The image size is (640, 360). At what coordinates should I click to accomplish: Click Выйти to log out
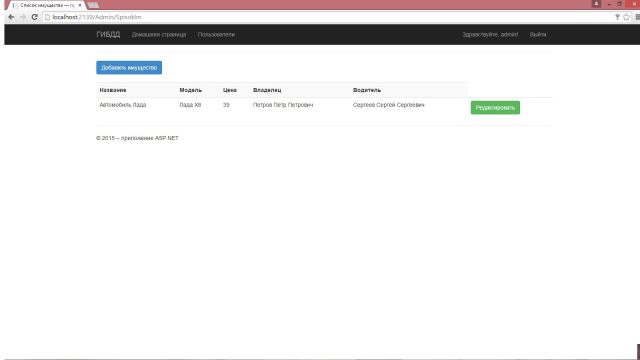pos(538,35)
